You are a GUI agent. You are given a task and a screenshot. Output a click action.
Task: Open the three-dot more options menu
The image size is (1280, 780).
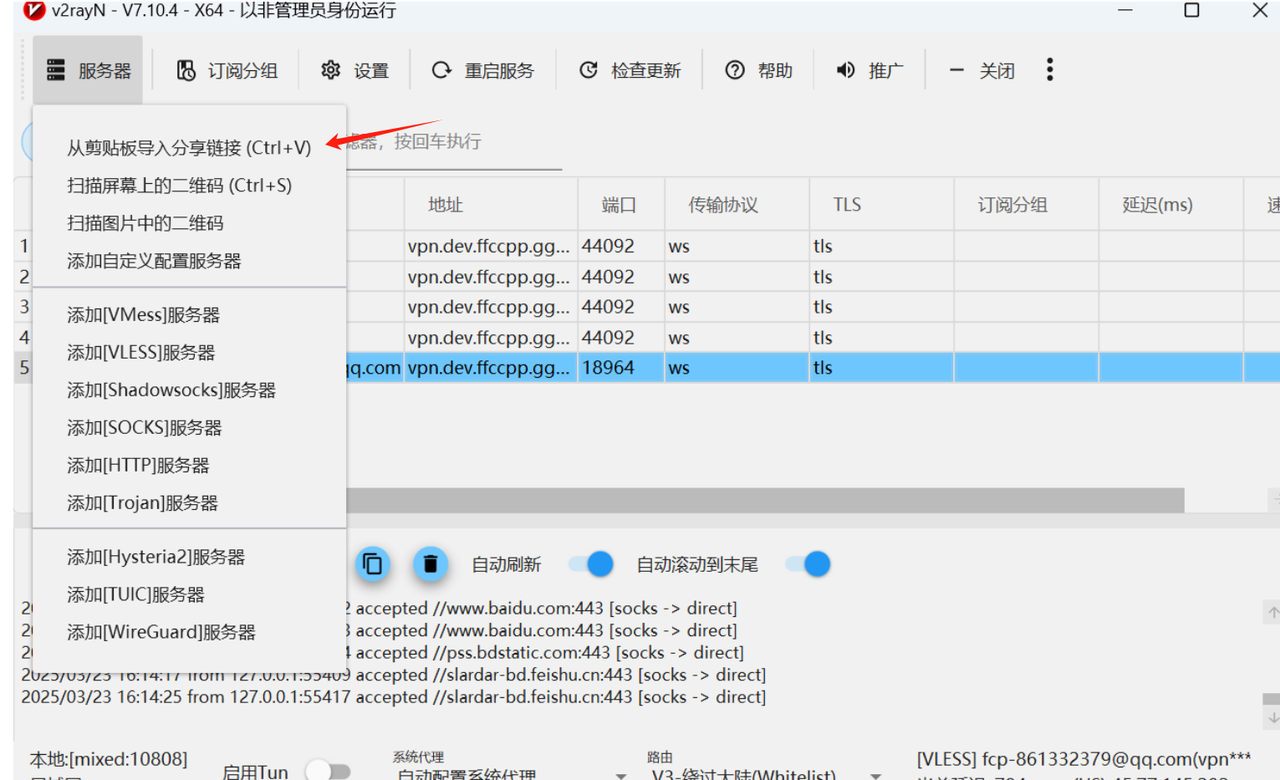point(1049,70)
